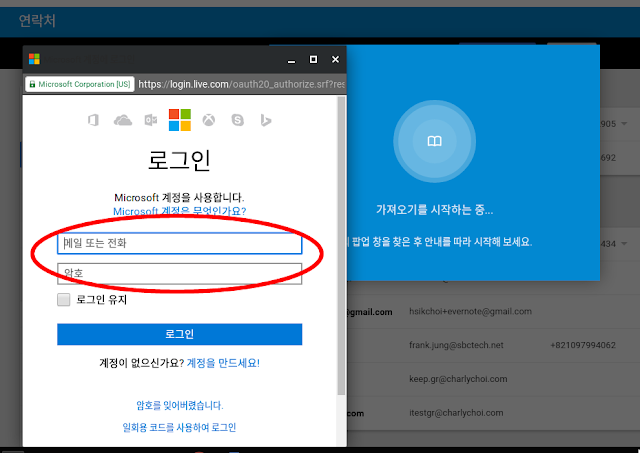Screen dimensions: 640x453
Task: Click the email or phone input field
Action: (x=180, y=243)
